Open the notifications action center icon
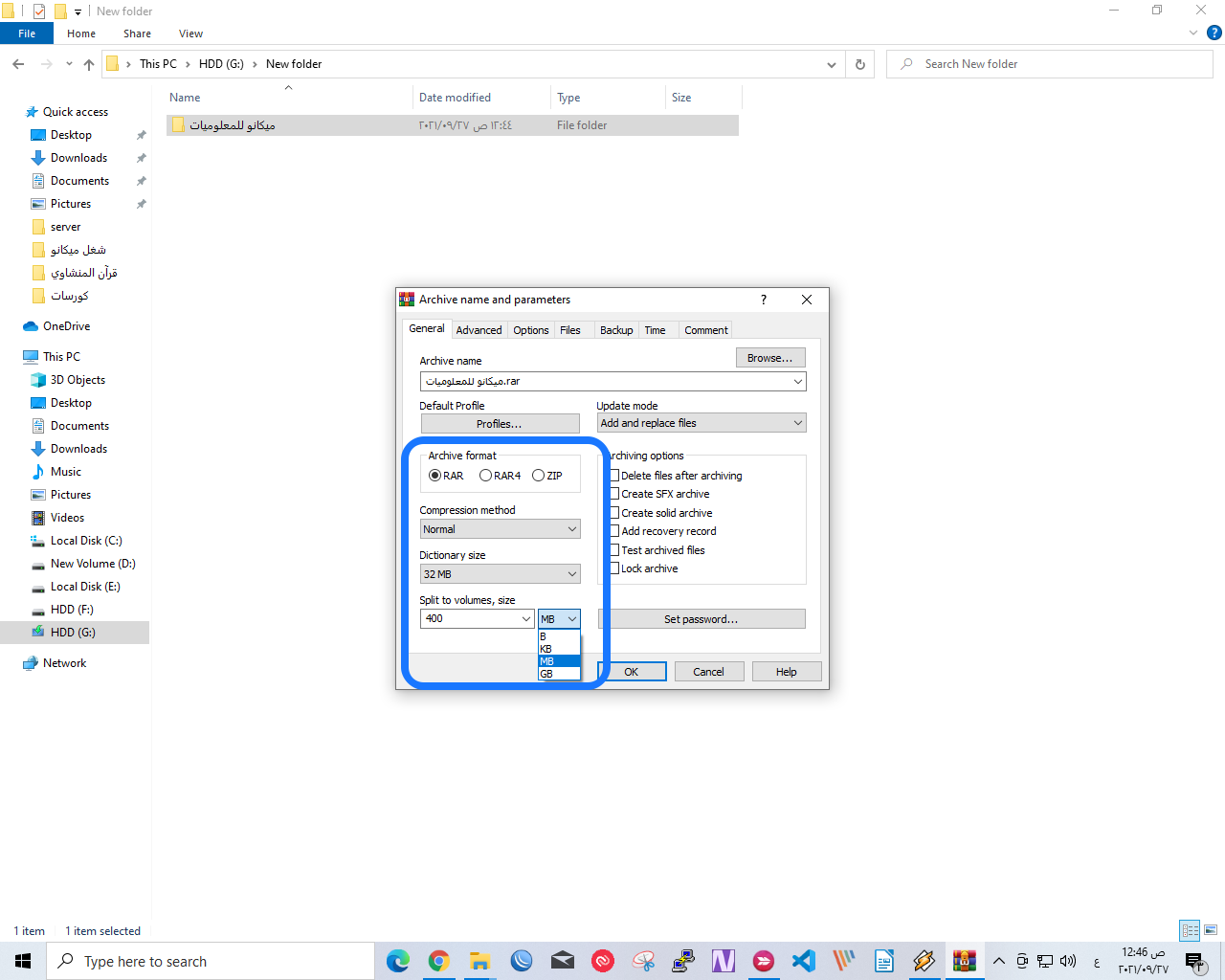This screenshot has width=1225, height=980. 1194,961
